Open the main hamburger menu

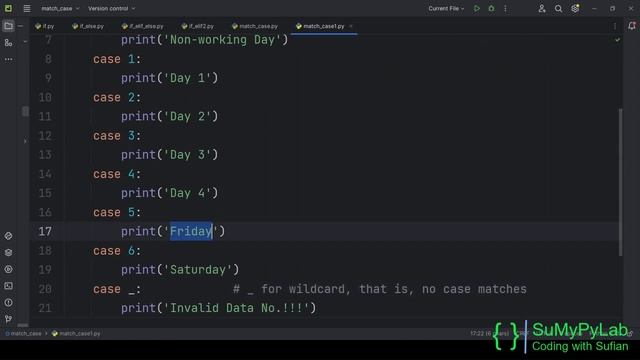coord(27,8)
